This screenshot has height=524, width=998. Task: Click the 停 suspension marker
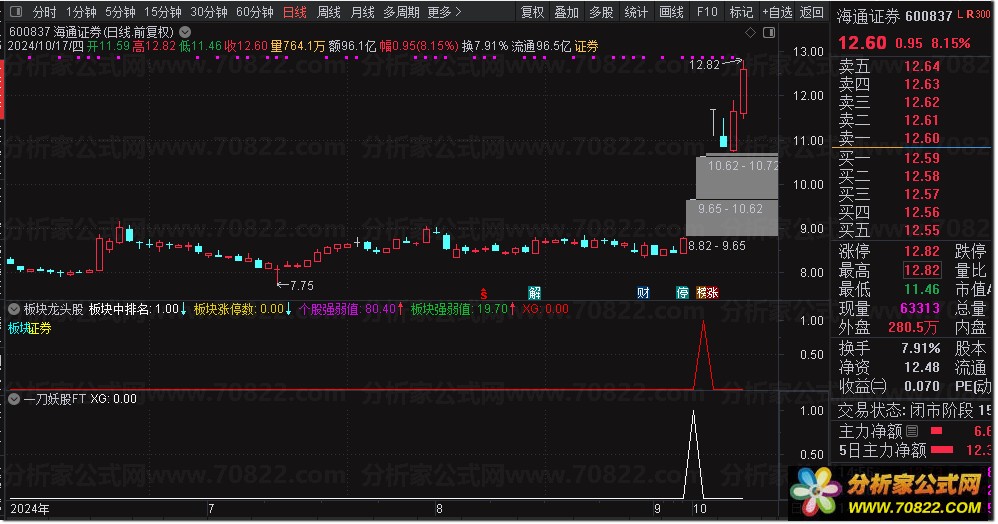pyautogui.click(x=682, y=293)
